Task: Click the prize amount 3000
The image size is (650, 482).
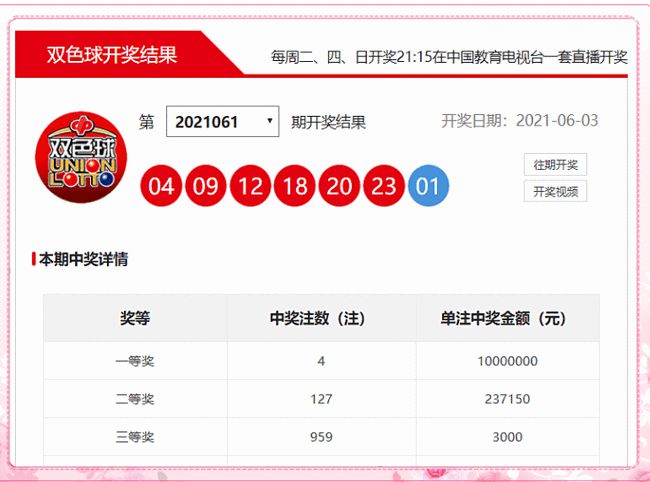Action: pos(507,437)
